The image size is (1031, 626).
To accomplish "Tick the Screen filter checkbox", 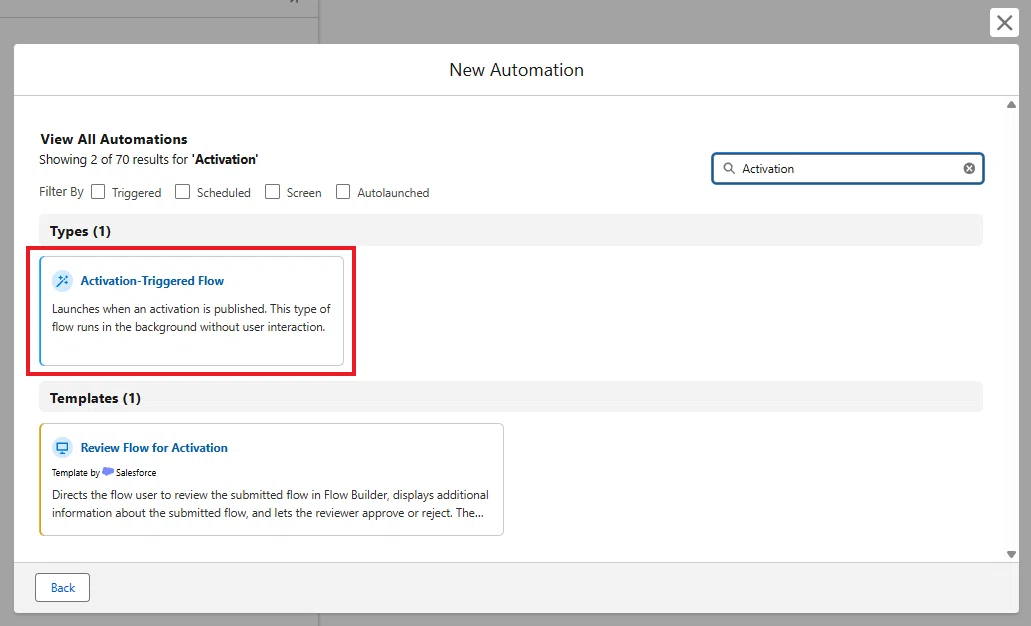I will click(x=272, y=191).
